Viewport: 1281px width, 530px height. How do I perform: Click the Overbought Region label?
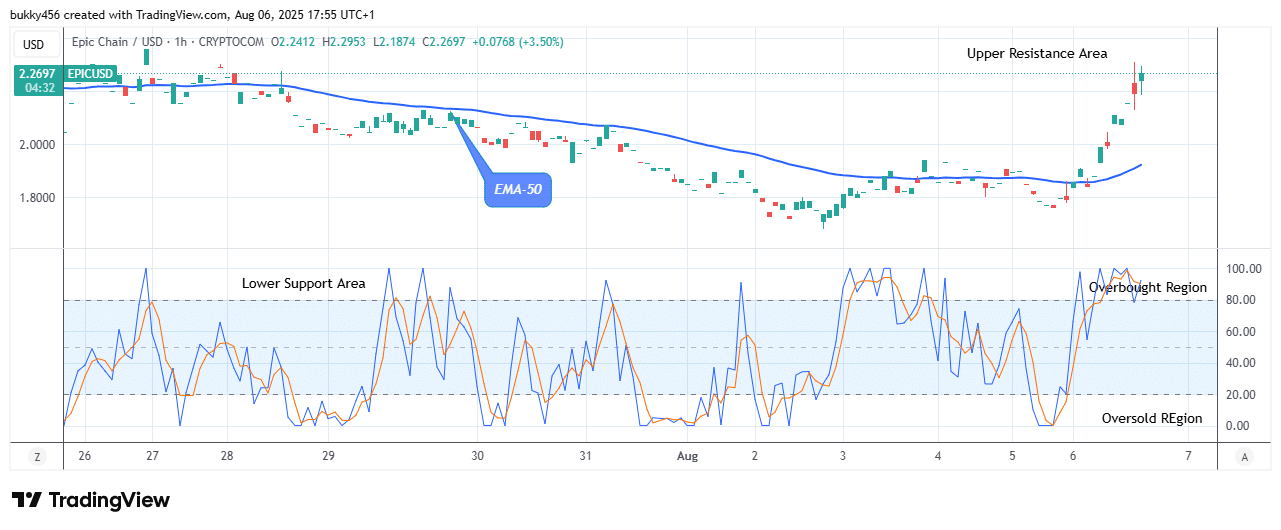pyautogui.click(x=1148, y=287)
